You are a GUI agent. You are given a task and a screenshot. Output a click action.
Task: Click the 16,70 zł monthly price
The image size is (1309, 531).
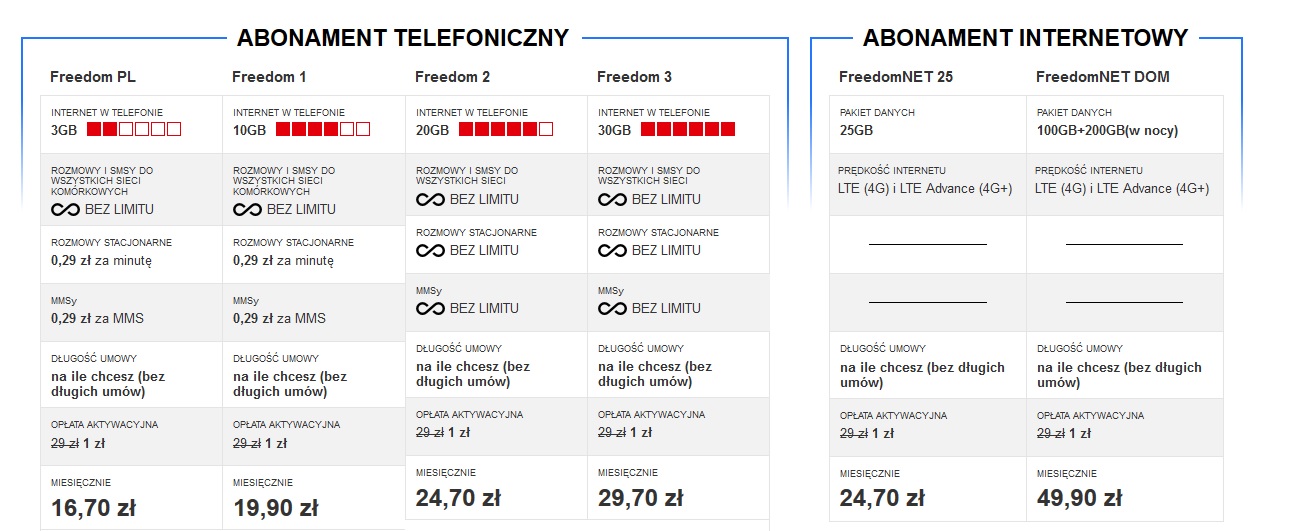[x=93, y=509]
